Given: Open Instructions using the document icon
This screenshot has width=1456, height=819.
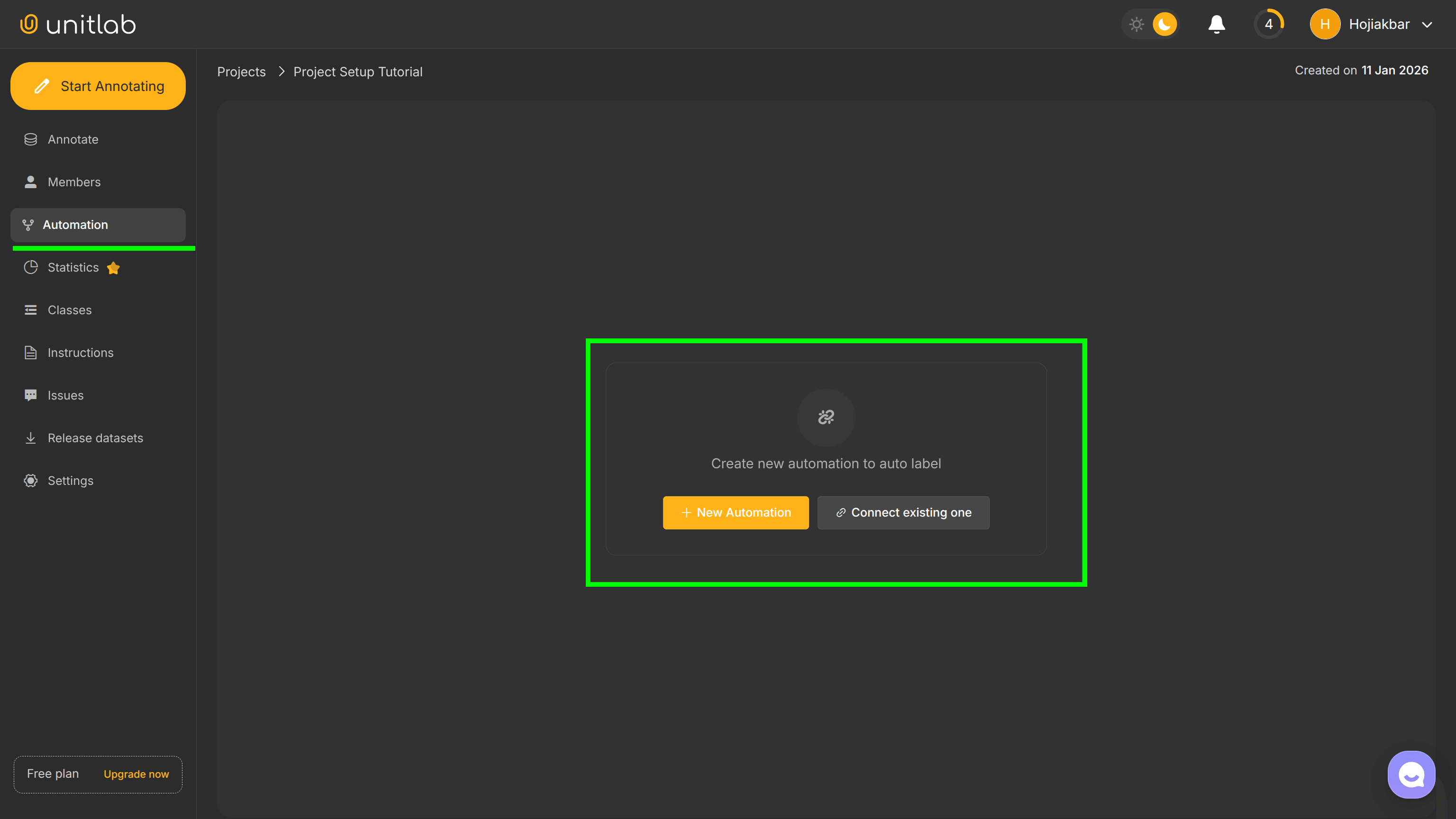Looking at the screenshot, I should (31, 352).
